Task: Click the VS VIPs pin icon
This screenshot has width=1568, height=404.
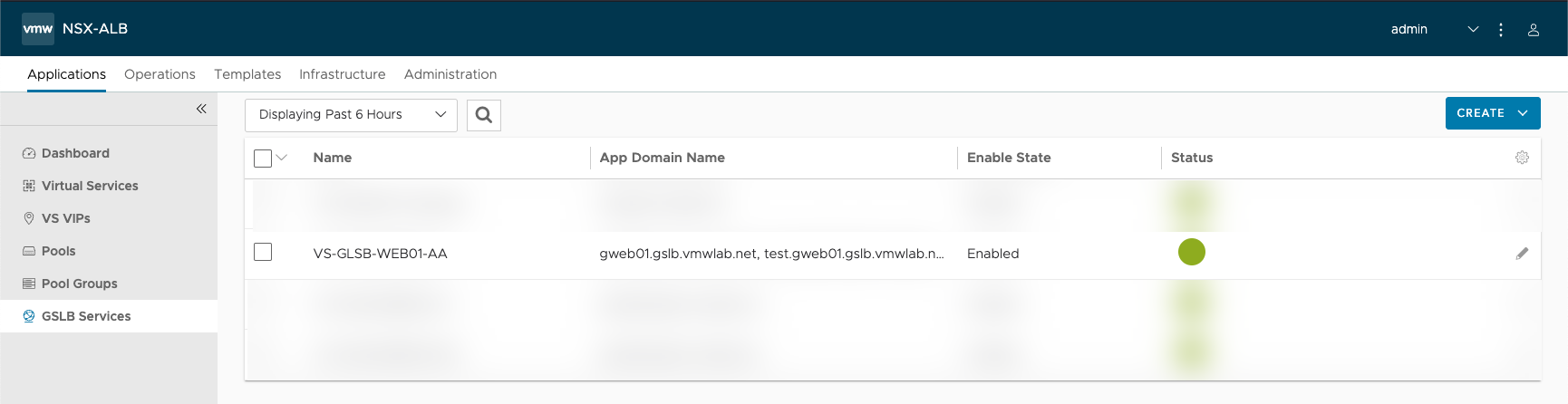Action: tap(29, 218)
